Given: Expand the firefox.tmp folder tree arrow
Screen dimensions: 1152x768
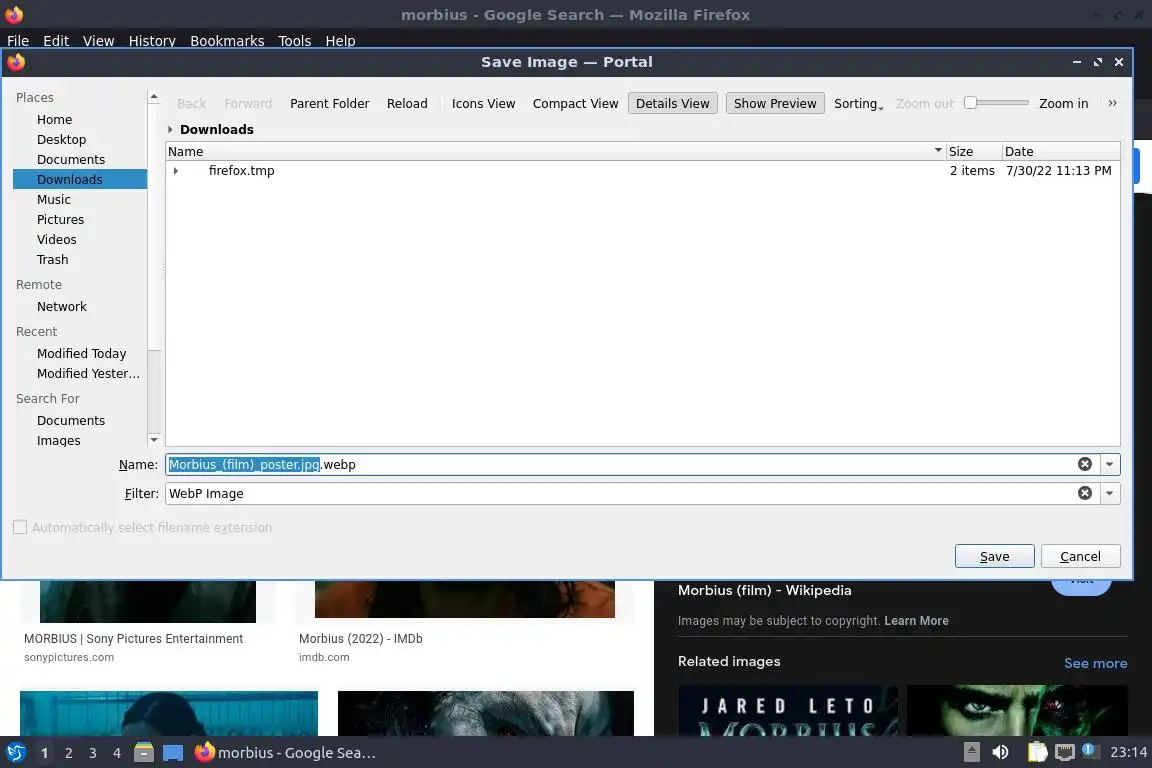Looking at the screenshot, I should tap(176, 171).
